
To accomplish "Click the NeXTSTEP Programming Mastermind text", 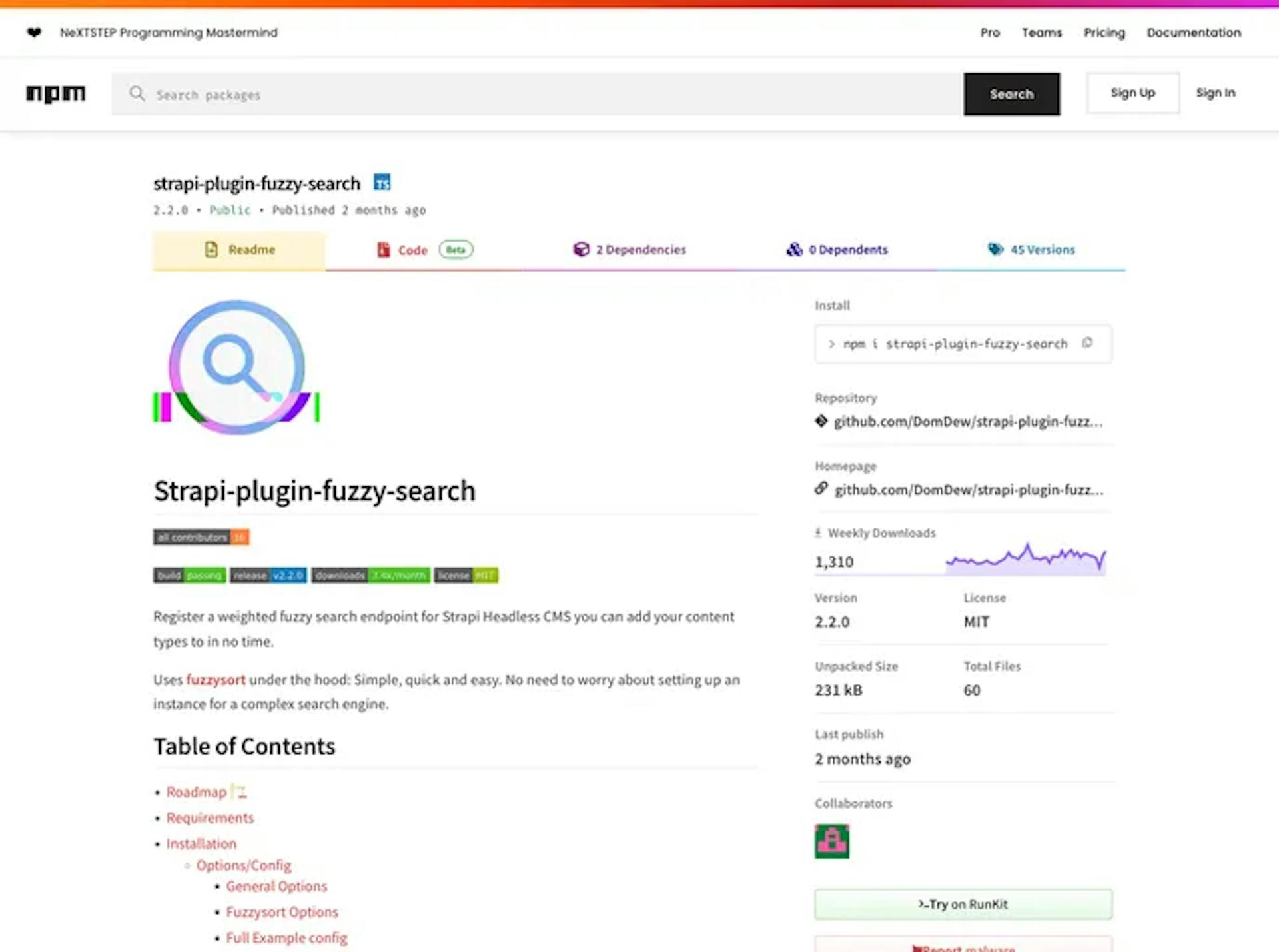I will [x=169, y=33].
